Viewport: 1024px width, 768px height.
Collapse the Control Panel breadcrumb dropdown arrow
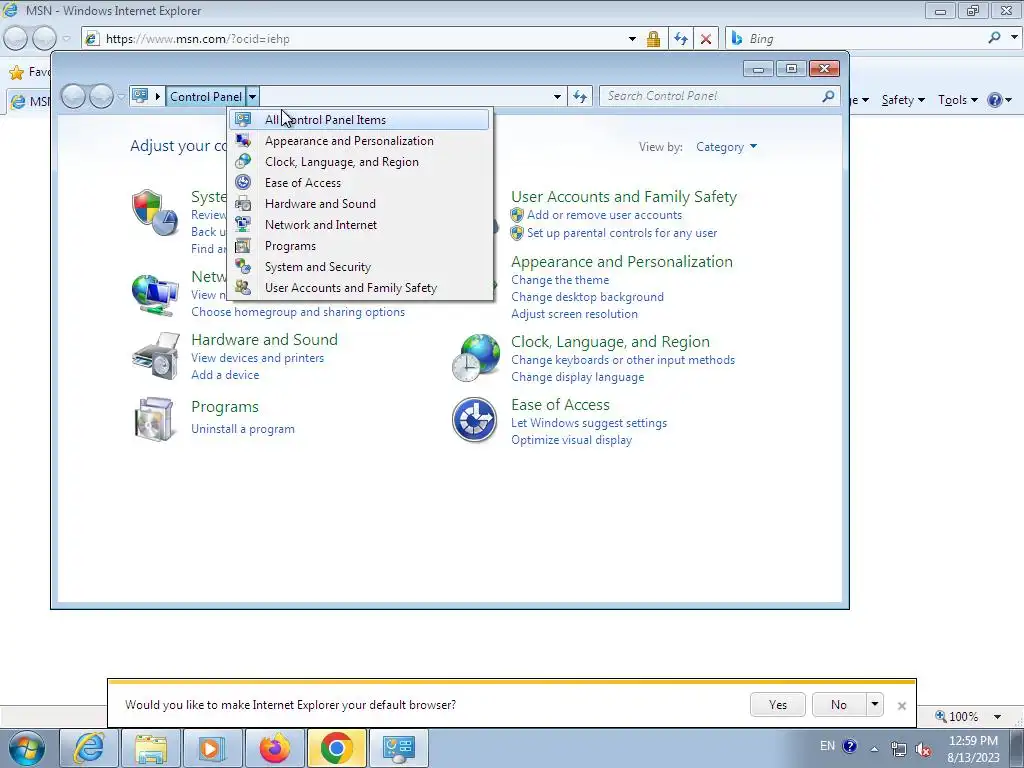click(253, 97)
